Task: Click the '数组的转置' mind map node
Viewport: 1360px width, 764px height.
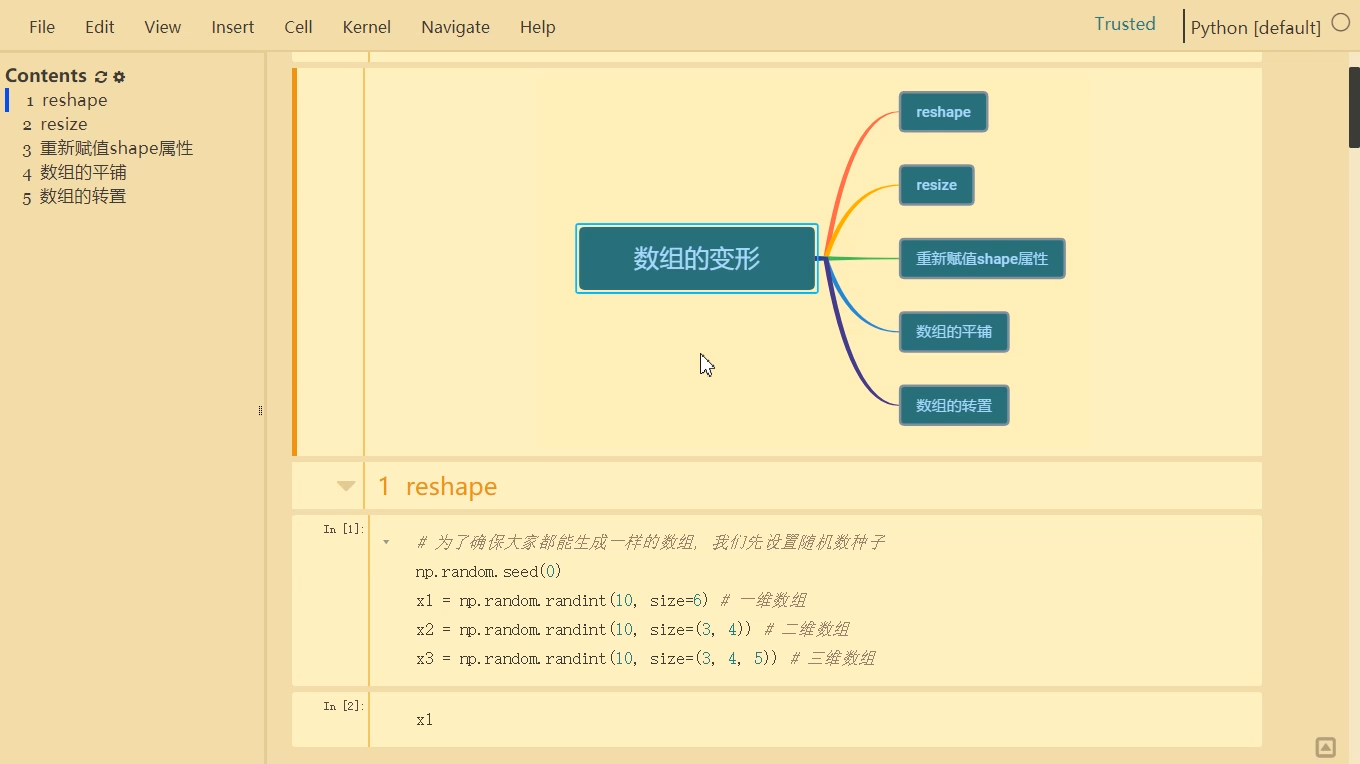Action: tap(954, 405)
